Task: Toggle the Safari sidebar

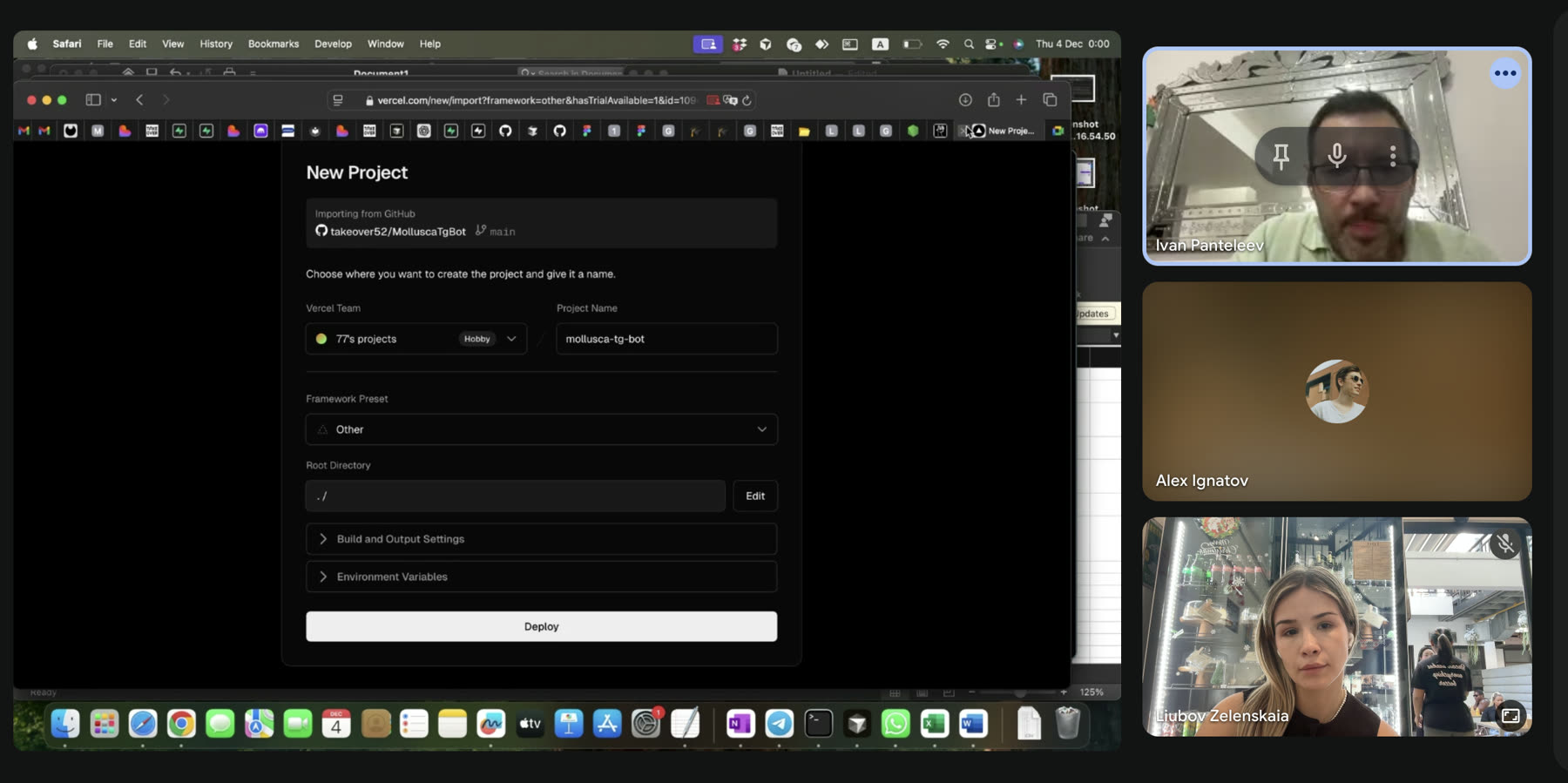Action: pyautogui.click(x=93, y=100)
